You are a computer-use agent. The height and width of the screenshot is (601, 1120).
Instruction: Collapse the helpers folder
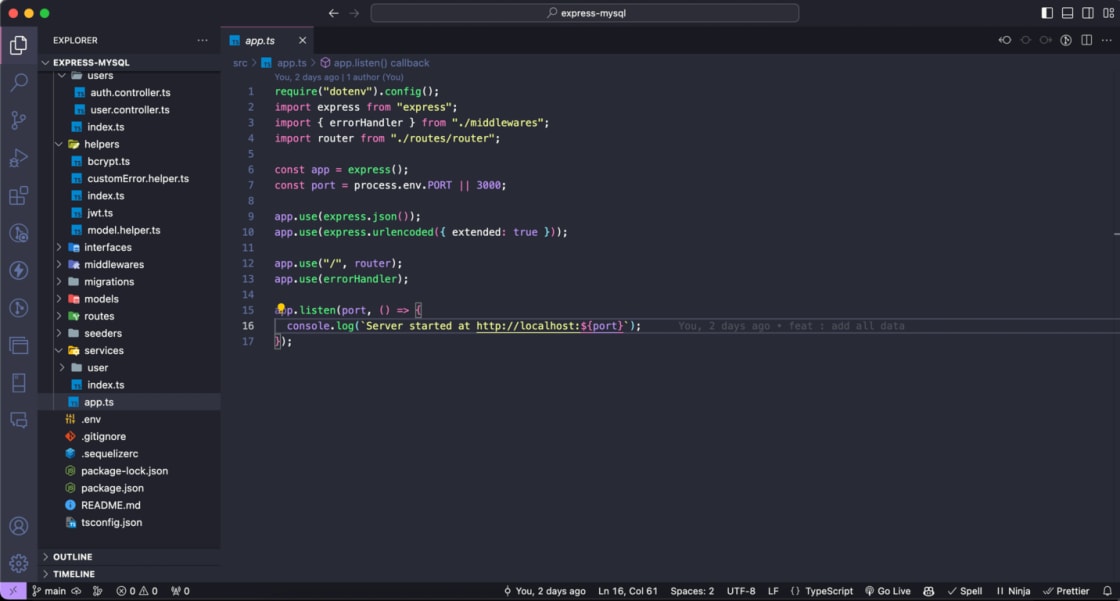click(x=129, y=144)
